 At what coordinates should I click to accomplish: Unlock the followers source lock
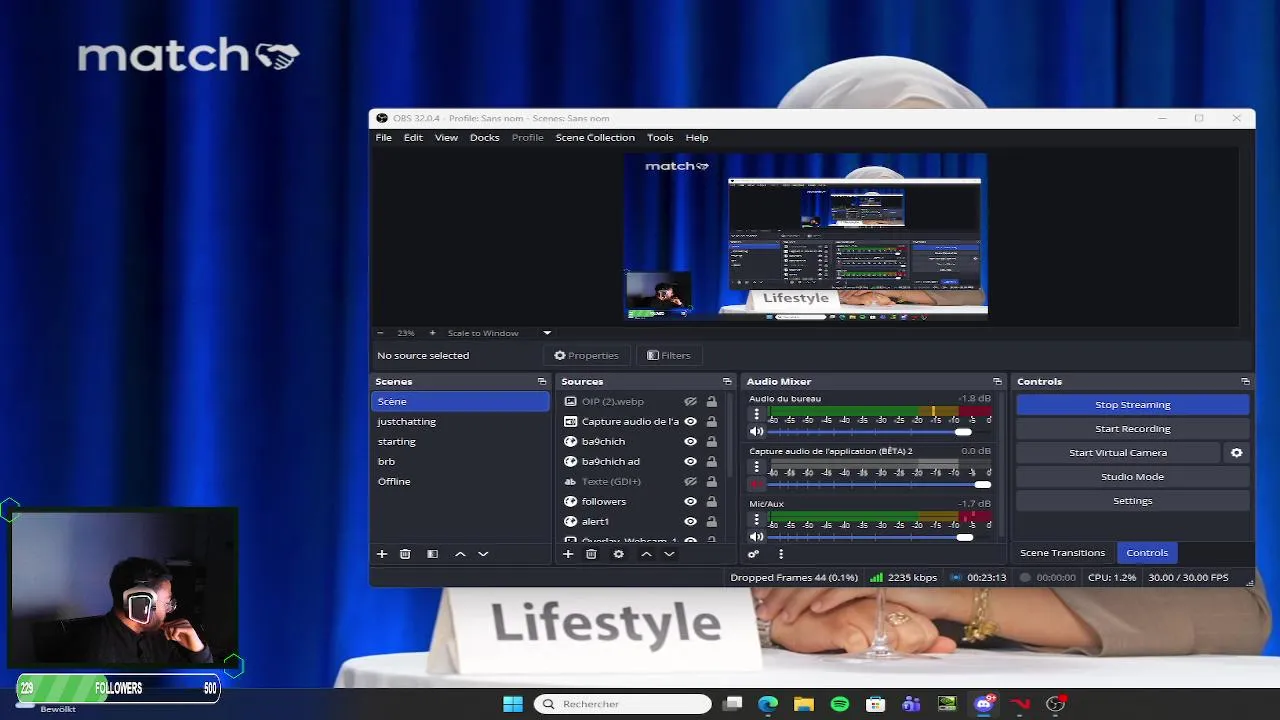(711, 502)
